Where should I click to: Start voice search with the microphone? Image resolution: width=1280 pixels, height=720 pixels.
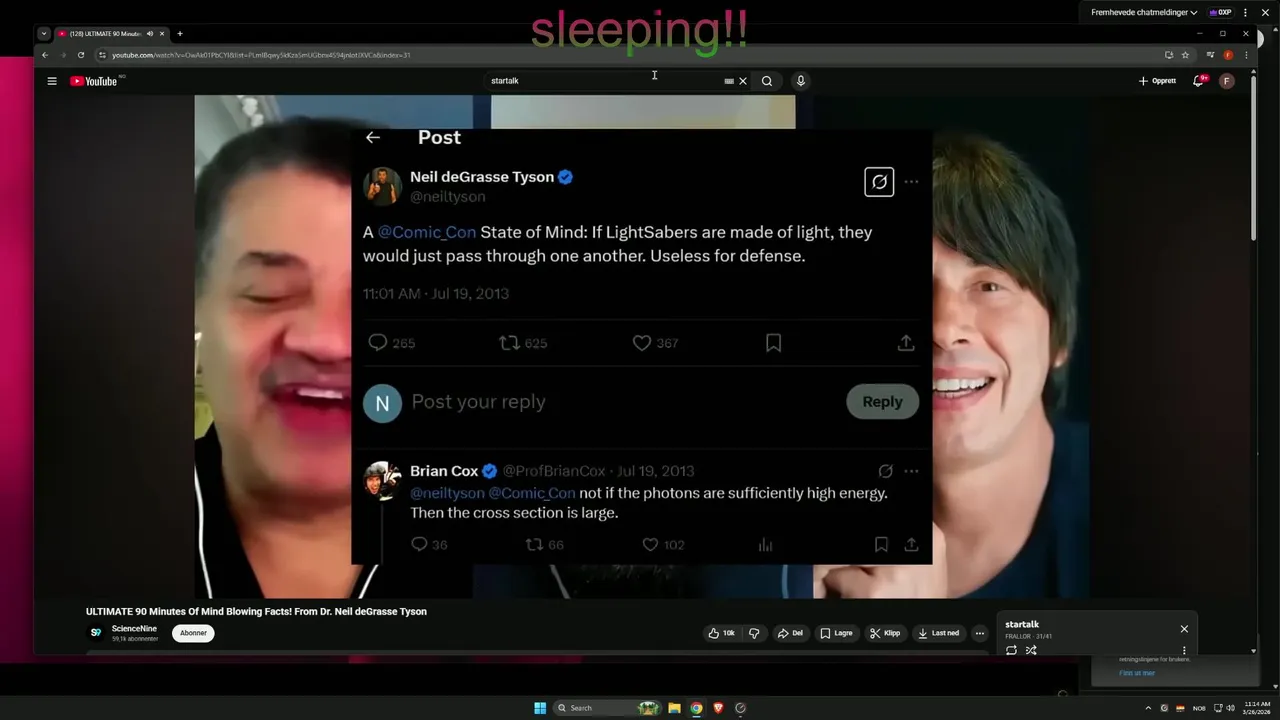coord(800,81)
